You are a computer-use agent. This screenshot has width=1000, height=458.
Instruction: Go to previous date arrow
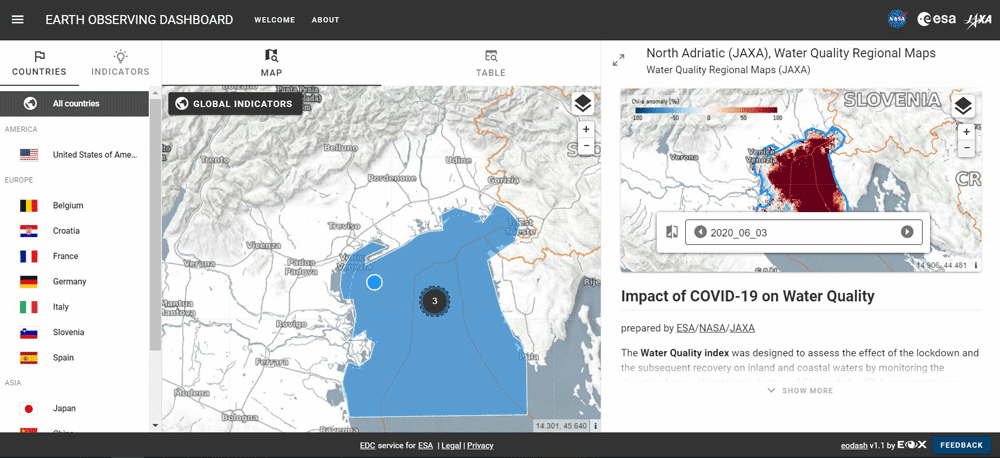point(700,232)
